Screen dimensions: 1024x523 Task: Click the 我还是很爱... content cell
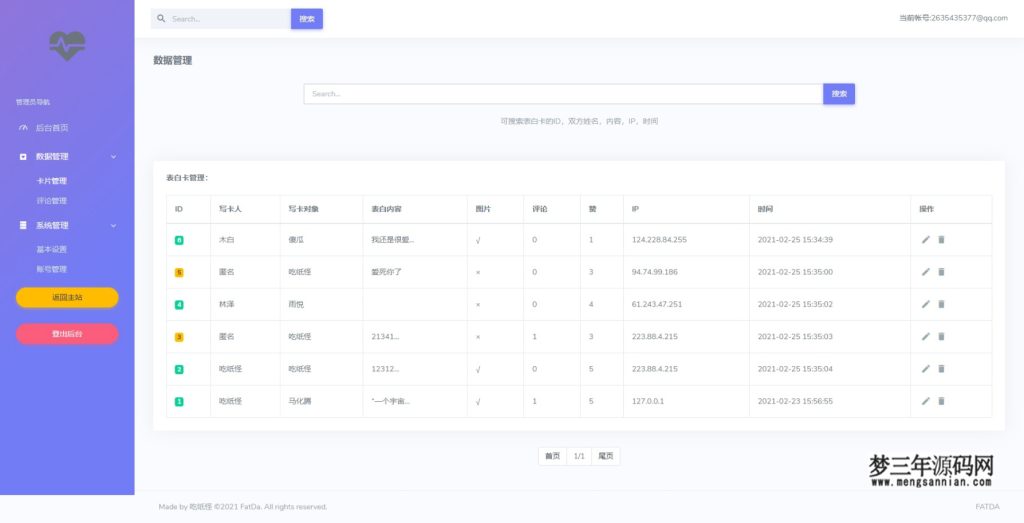(392, 240)
